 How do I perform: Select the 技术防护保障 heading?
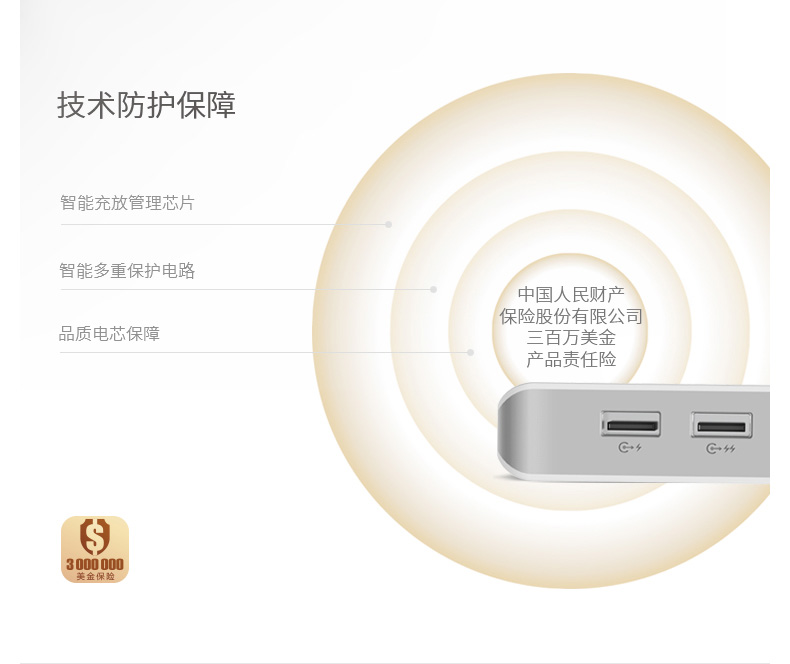[146, 105]
